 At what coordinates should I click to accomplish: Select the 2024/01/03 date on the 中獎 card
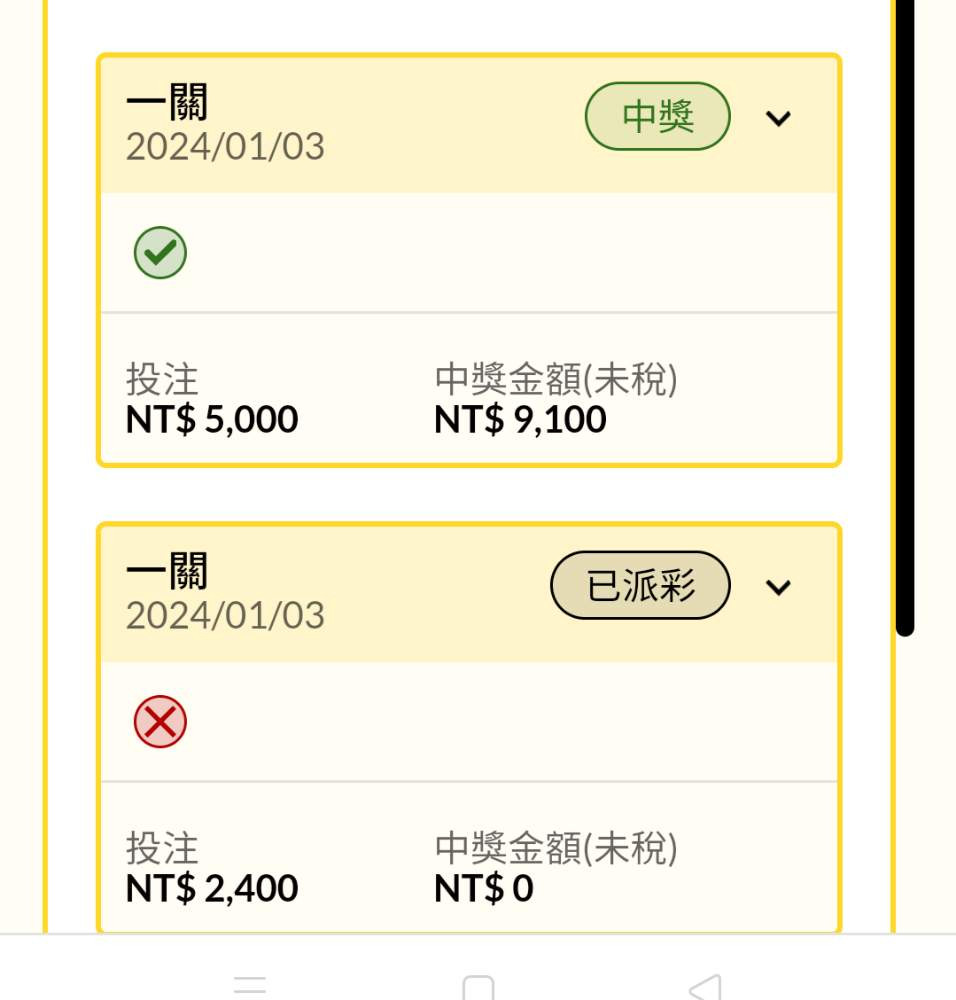(x=225, y=147)
